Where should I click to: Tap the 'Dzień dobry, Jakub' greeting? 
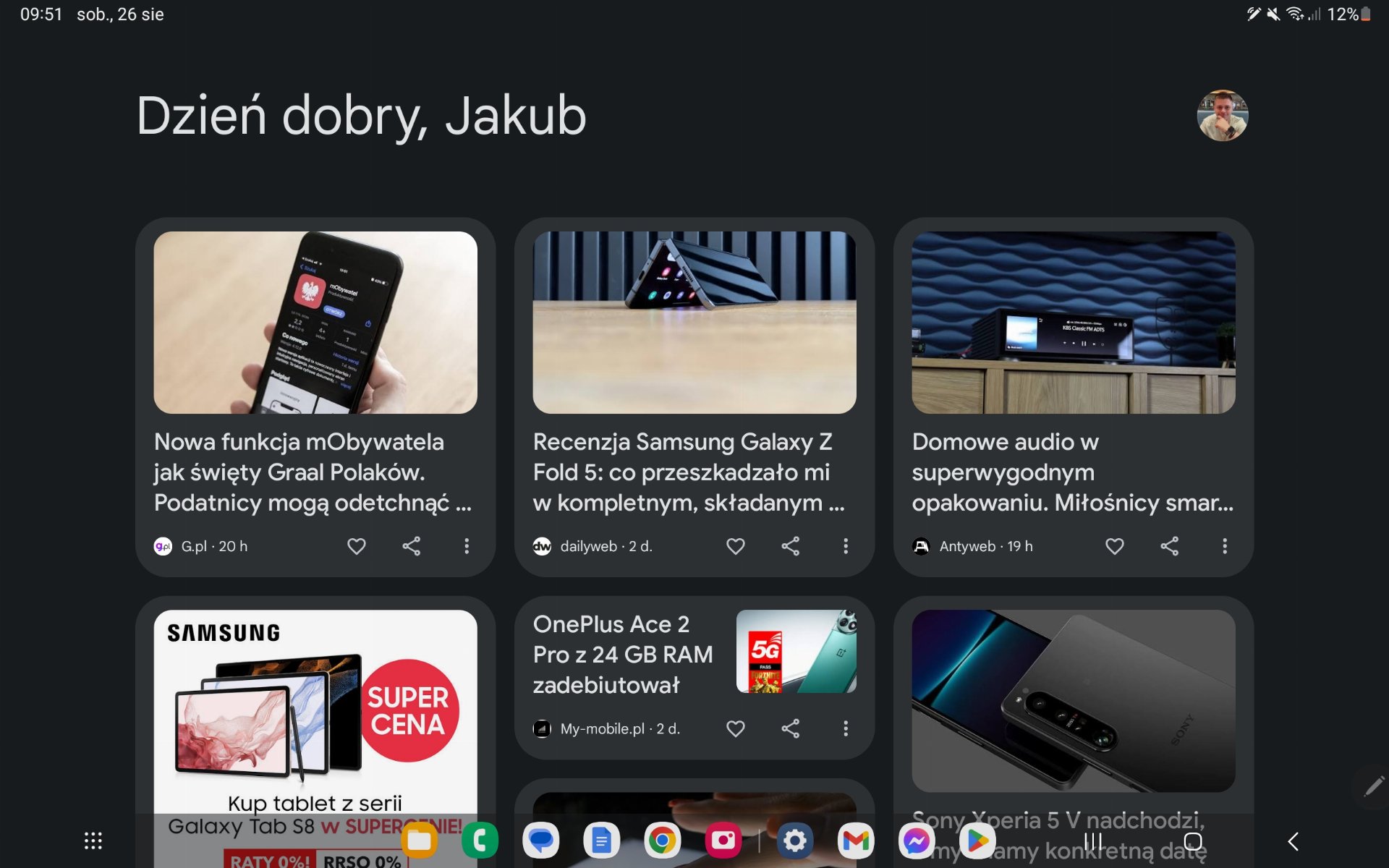pos(361,116)
